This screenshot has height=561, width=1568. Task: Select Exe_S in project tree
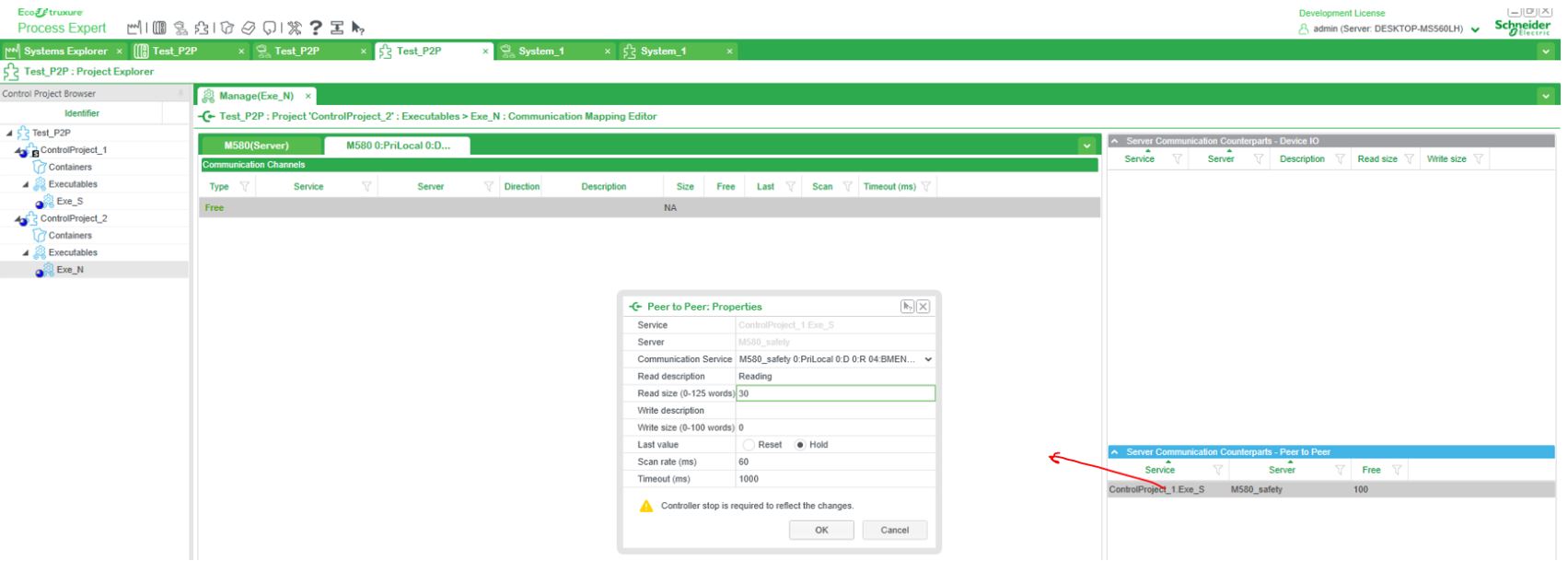[70, 202]
